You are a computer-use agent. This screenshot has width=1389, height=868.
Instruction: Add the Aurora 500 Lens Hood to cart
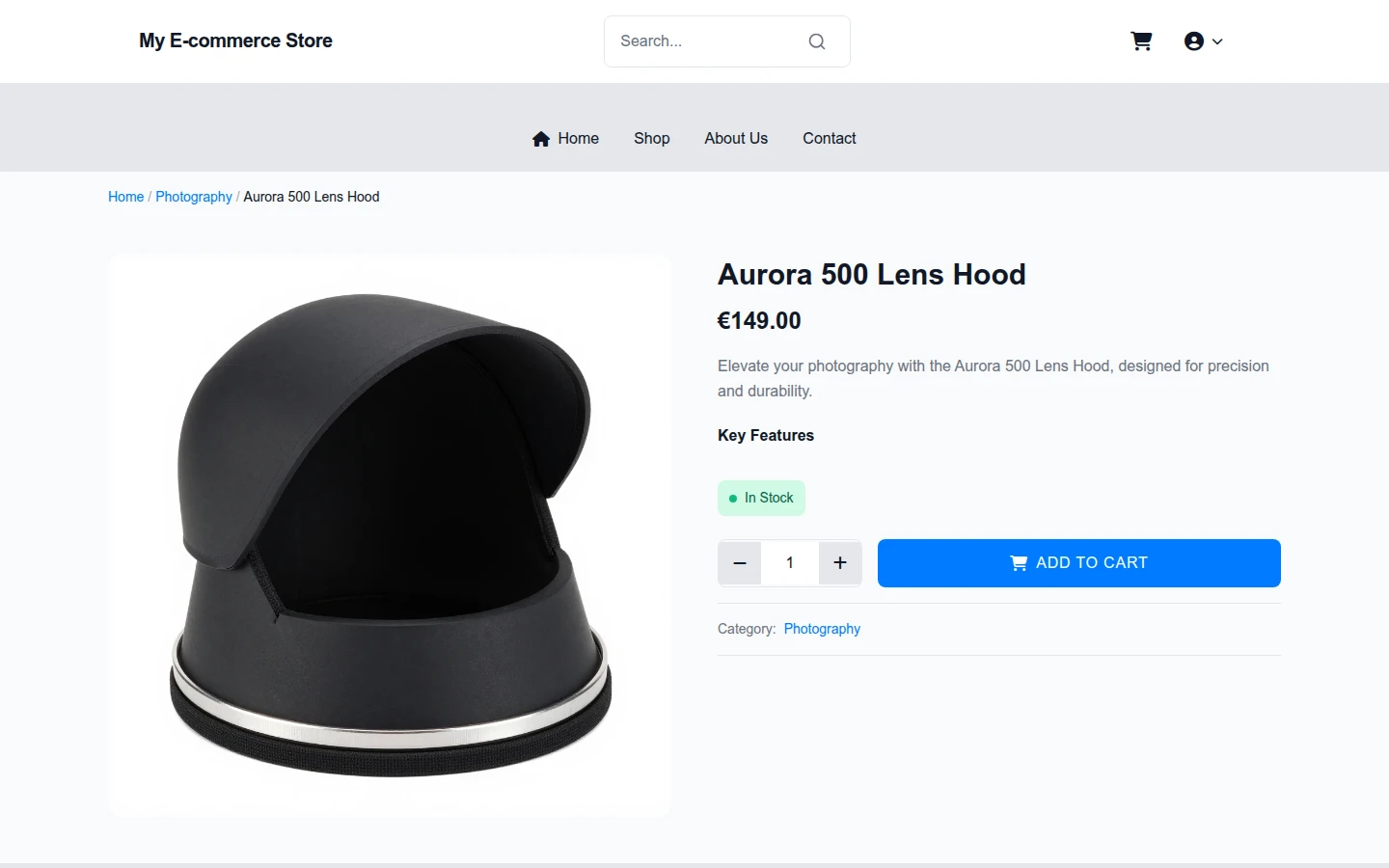pyautogui.click(x=1079, y=563)
